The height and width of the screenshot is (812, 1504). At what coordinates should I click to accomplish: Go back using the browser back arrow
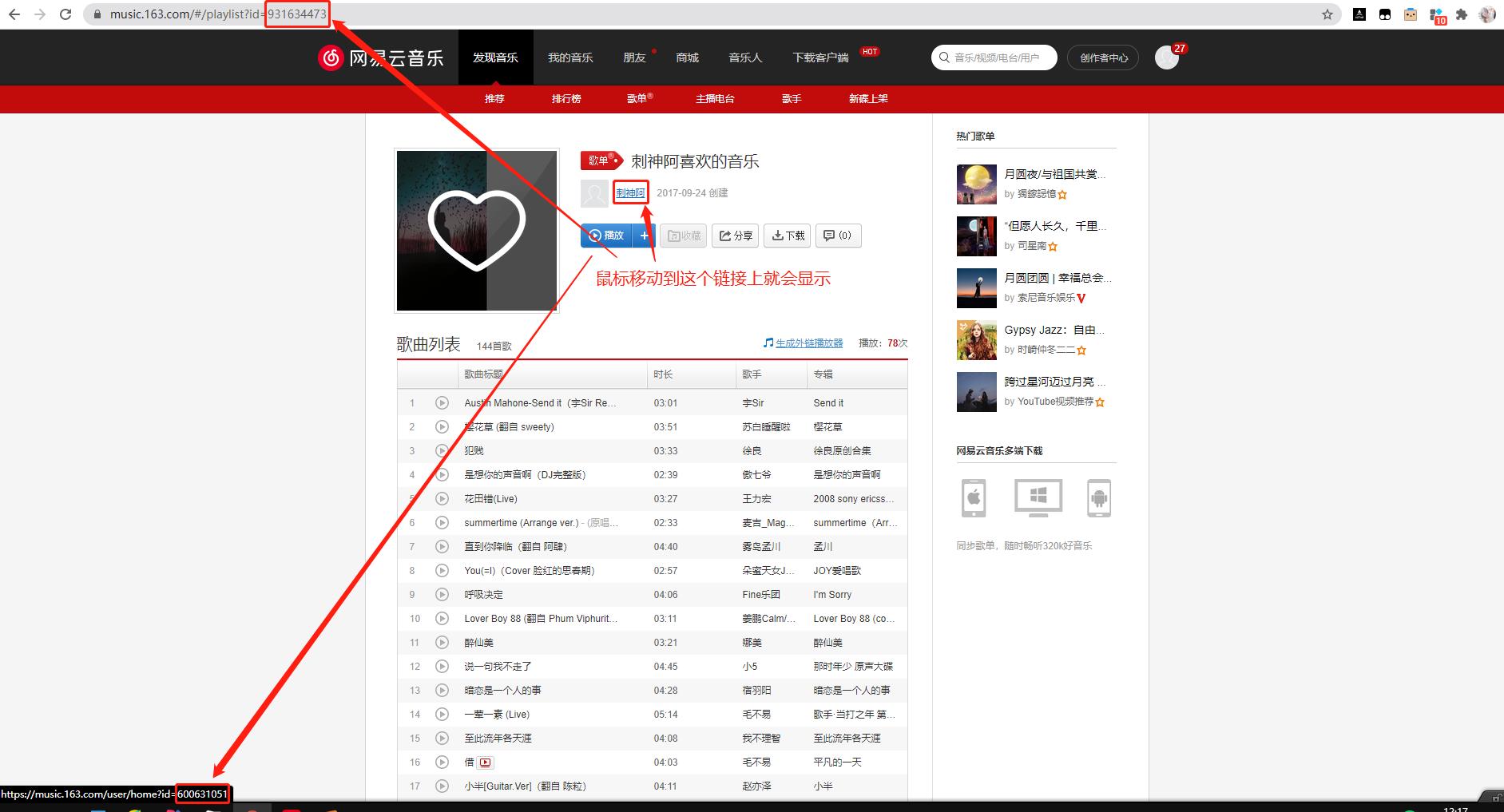14,14
